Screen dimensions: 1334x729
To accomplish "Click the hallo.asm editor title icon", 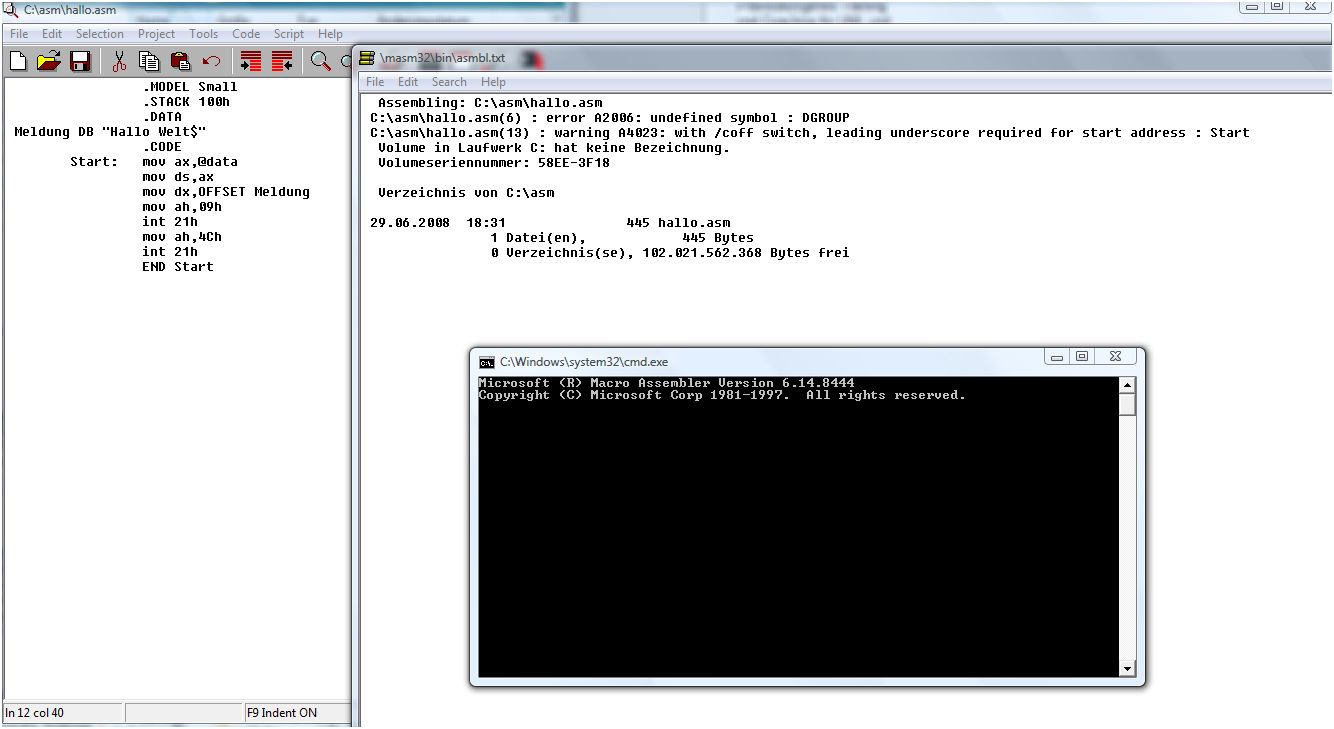I will point(11,9).
